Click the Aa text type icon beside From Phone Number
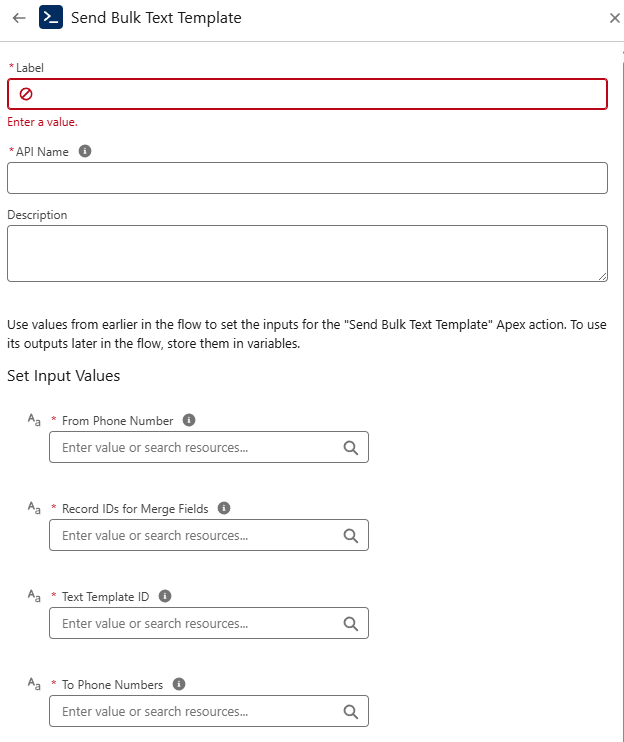Viewport: 624px width, 742px height. click(34, 421)
